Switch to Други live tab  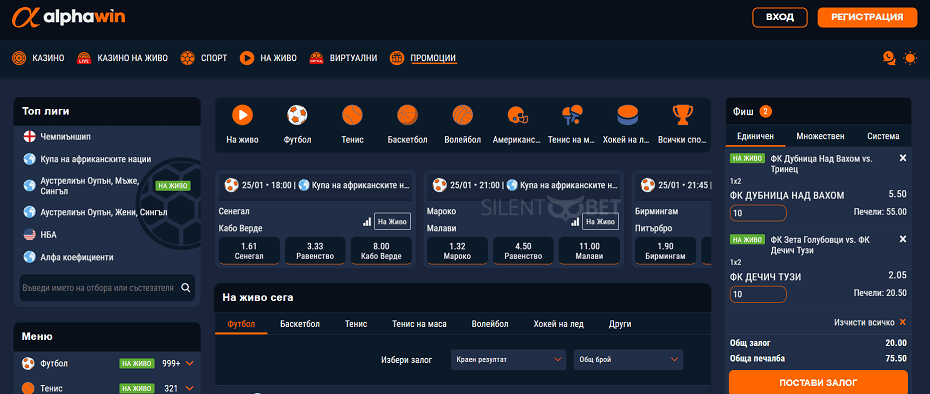pos(620,324)
